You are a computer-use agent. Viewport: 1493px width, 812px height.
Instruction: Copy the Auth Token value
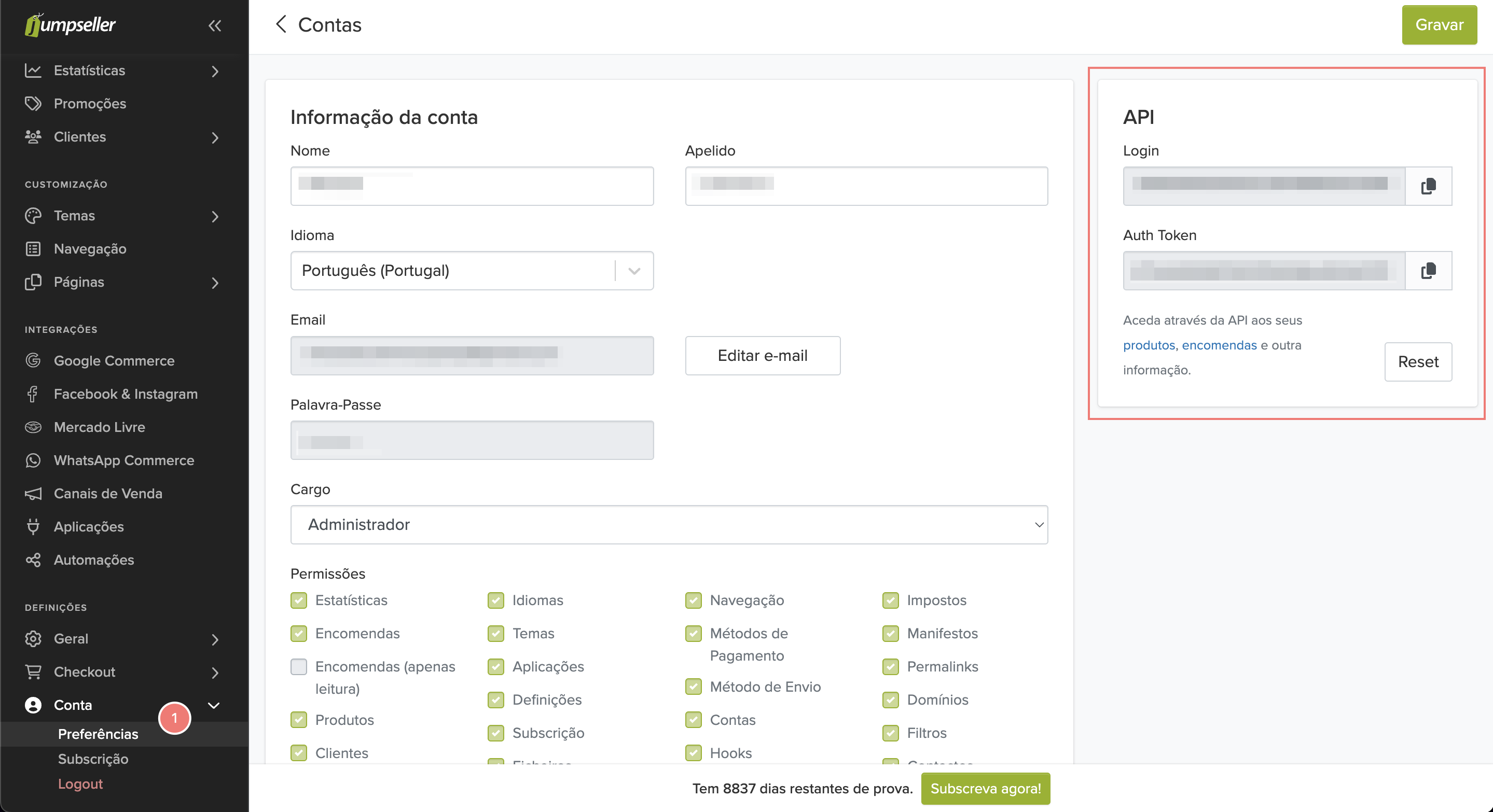coord(1428,271)
